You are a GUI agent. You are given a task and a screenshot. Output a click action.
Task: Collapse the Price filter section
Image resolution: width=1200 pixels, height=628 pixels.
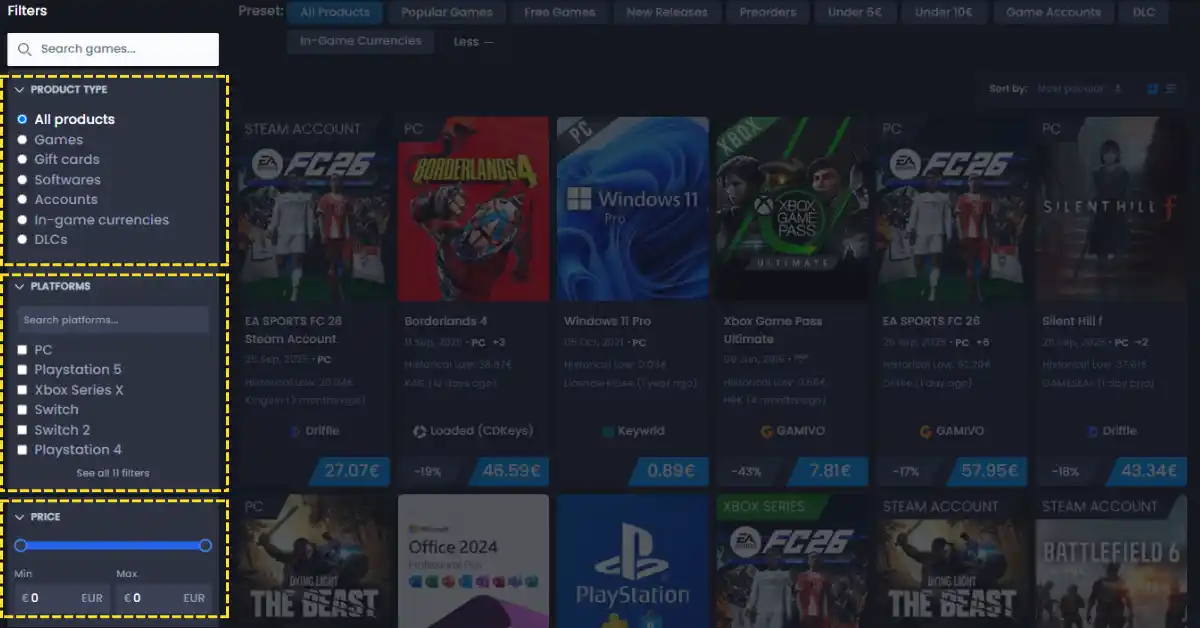tap(18, 516)
